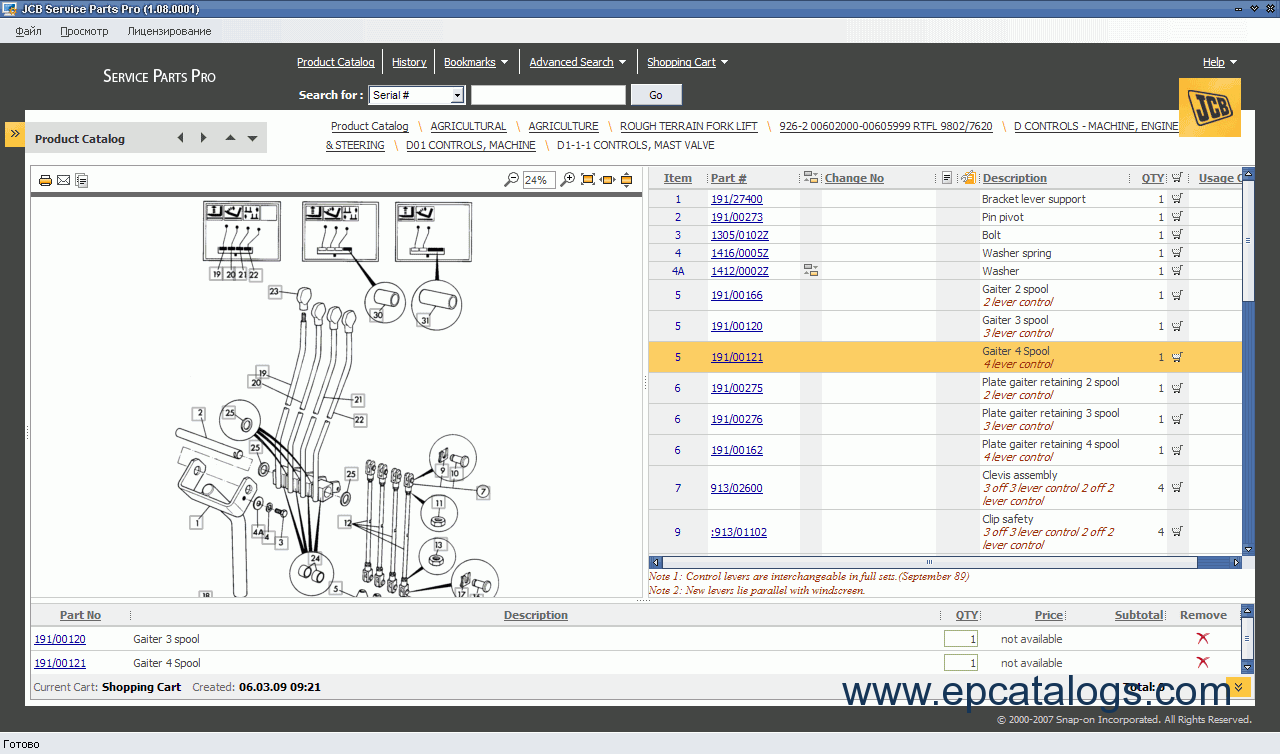Add Gaiter 2 spool to cart
The width and height of the screenshot is (1280, 754).
pyautogui.click(x=1177, y=295)
